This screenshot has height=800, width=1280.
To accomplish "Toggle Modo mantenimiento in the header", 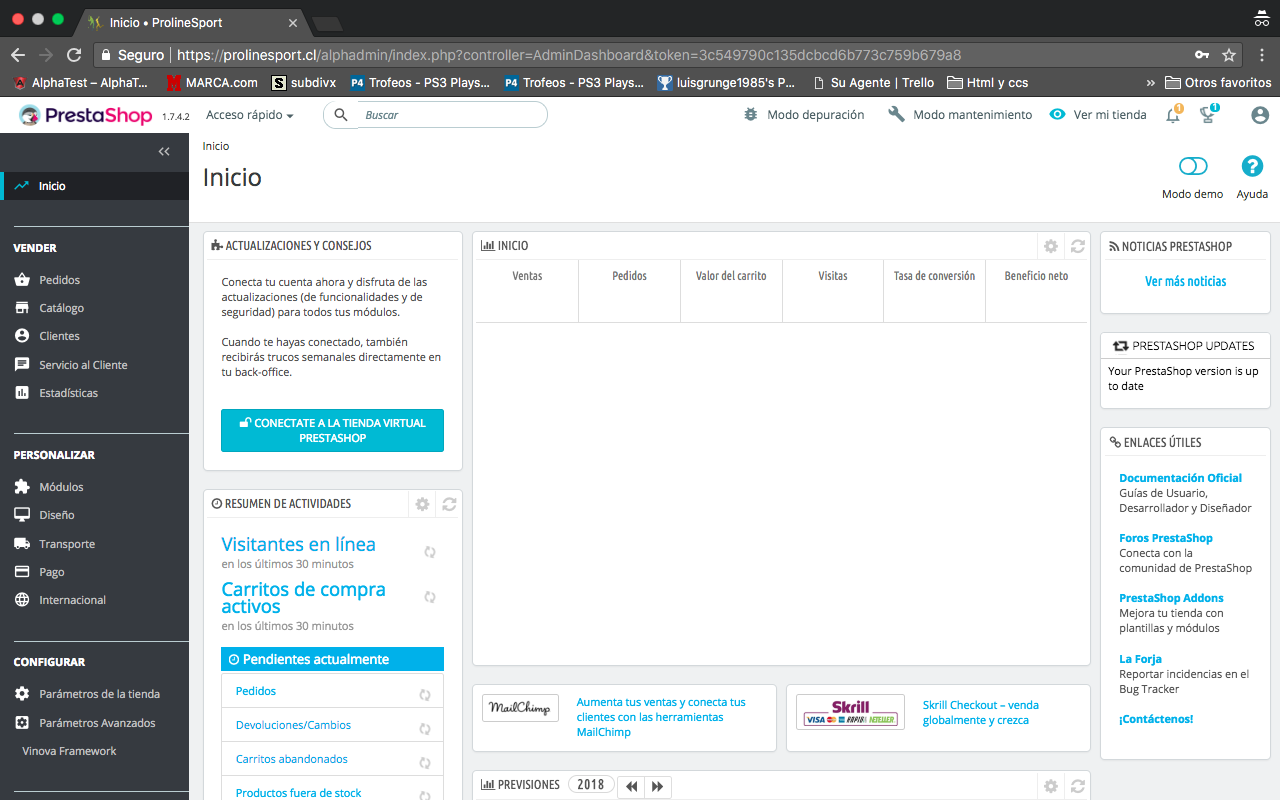I will (960, 115).
